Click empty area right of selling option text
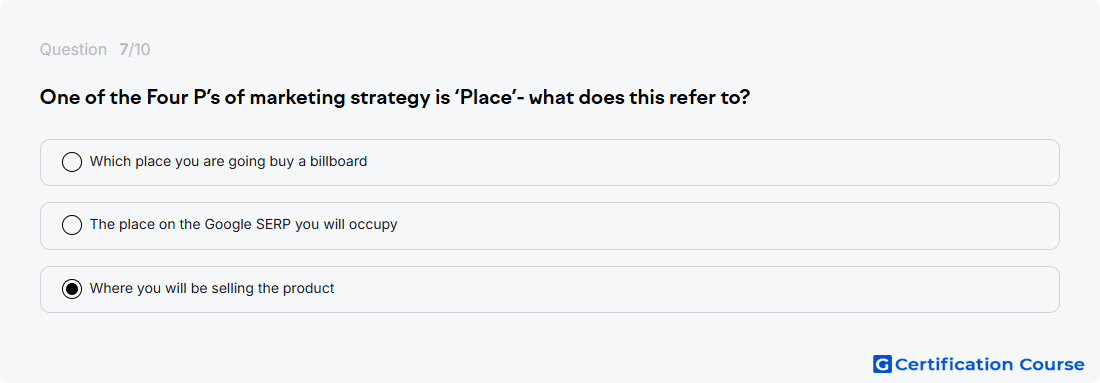This screenshot has width=1100, height=383. pos(695,289)
